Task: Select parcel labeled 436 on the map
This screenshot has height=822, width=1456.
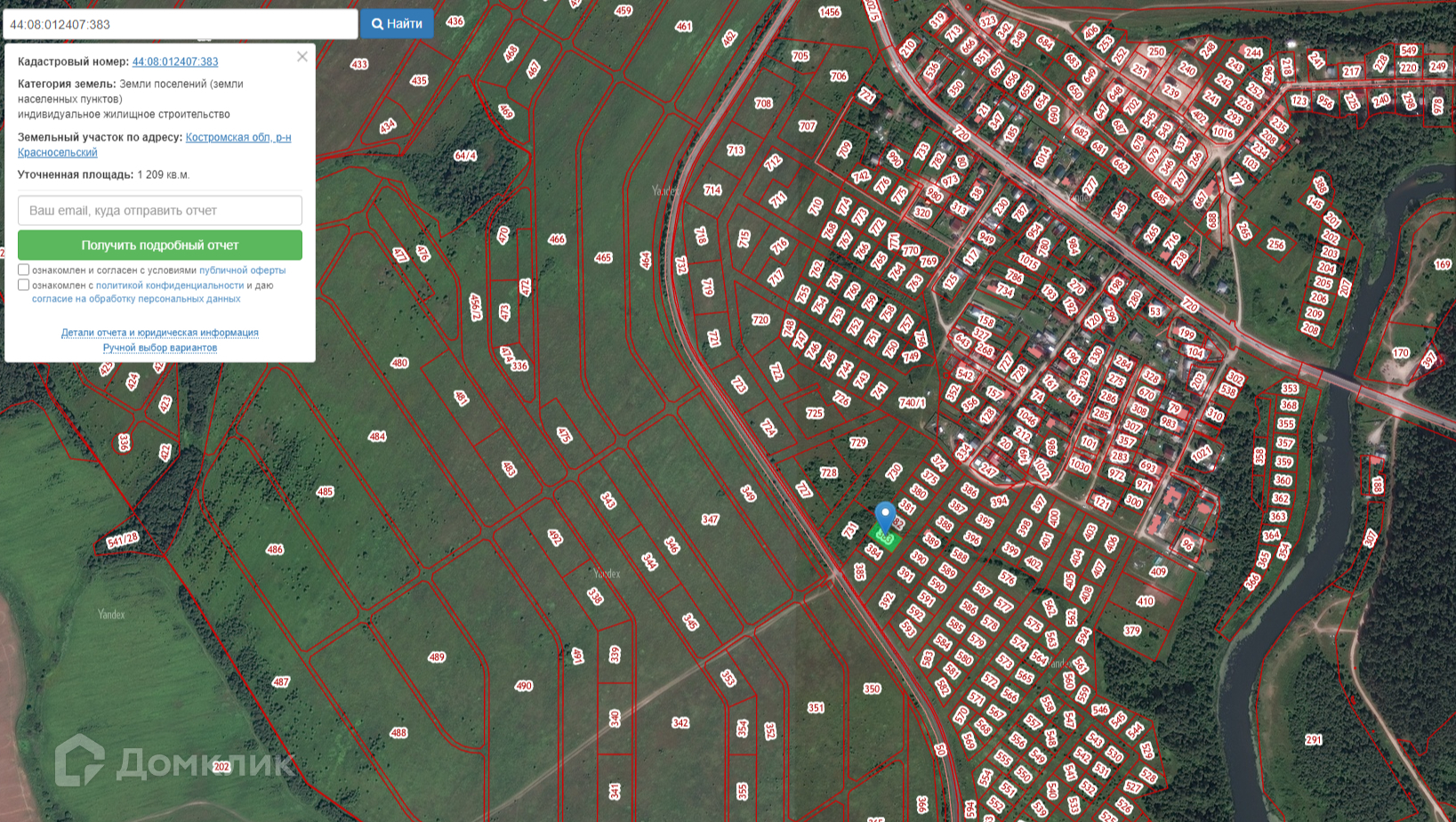Action: coord(455,21)
